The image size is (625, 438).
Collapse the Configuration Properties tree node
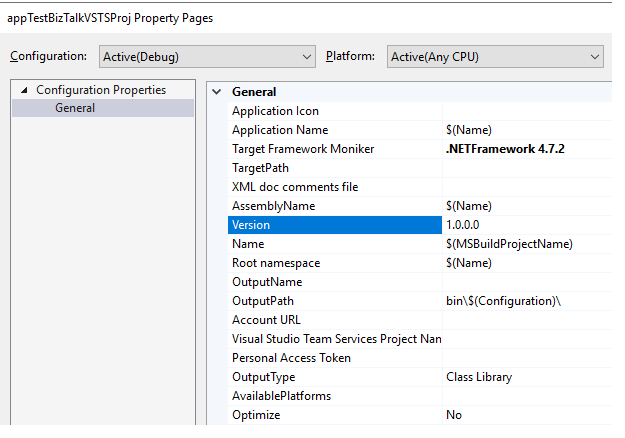click(24, 90)
